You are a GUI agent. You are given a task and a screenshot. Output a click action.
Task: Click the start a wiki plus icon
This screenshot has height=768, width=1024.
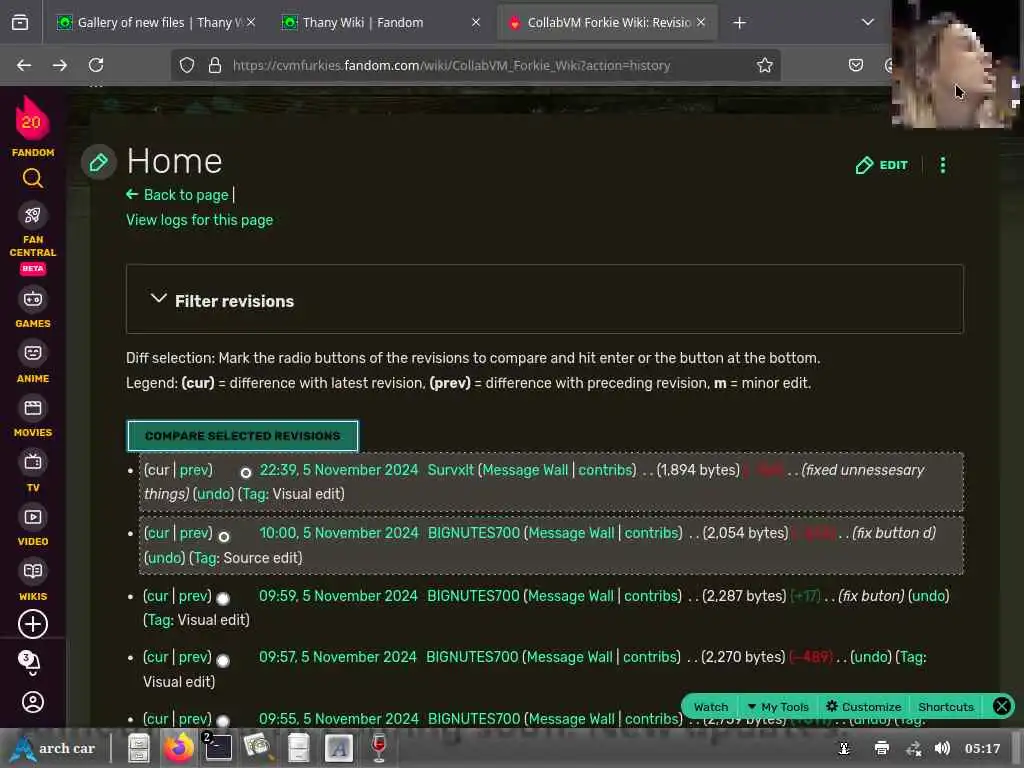tap(33, 624)
